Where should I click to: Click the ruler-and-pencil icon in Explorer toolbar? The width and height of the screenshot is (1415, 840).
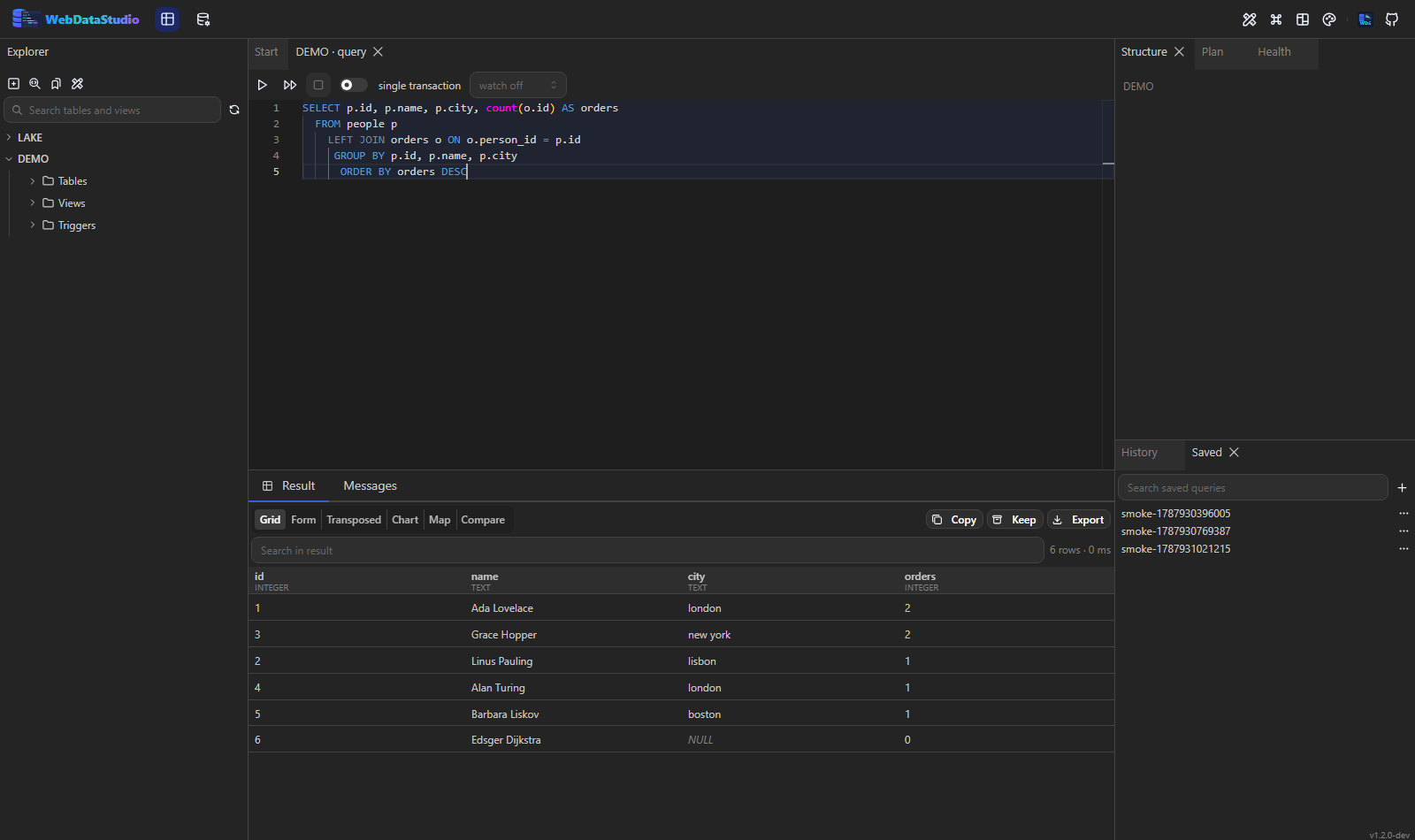(x=77, y=83)
